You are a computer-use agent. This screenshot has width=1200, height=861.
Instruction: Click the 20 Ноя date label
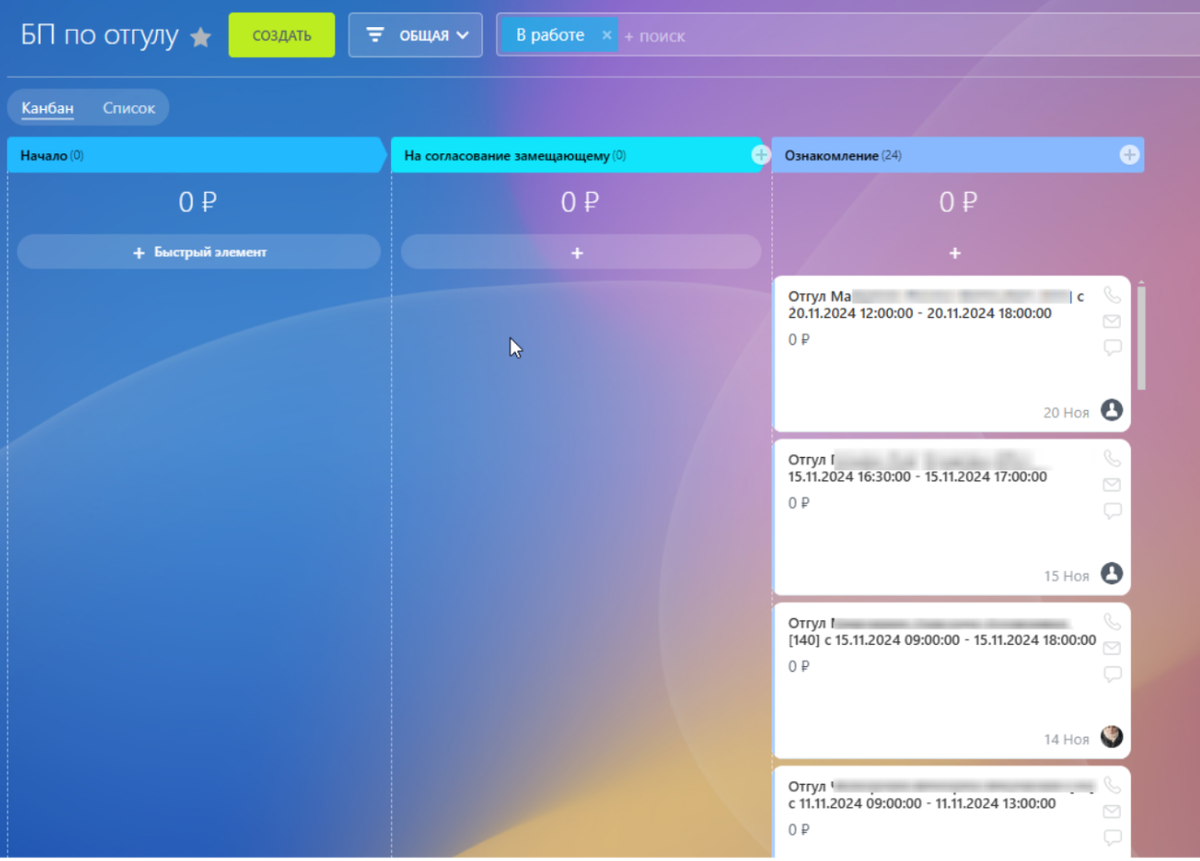point(1066,412)
